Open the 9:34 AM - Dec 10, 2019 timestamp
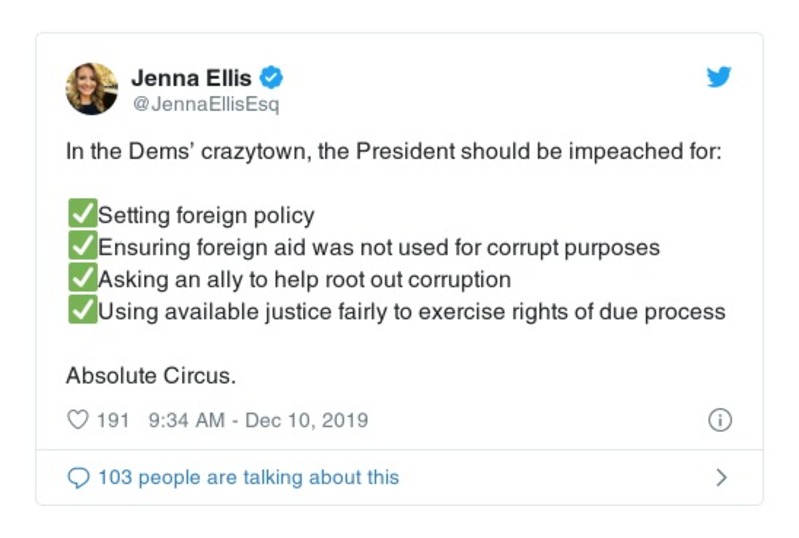Image resolution: width=799 pixels, height=538 pixels. point(258,420)
